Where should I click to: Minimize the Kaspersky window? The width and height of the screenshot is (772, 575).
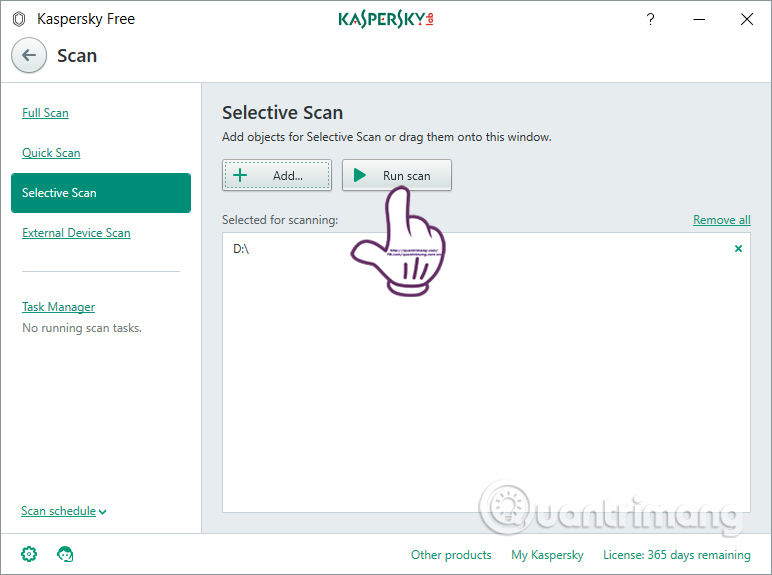click(699, 19)
